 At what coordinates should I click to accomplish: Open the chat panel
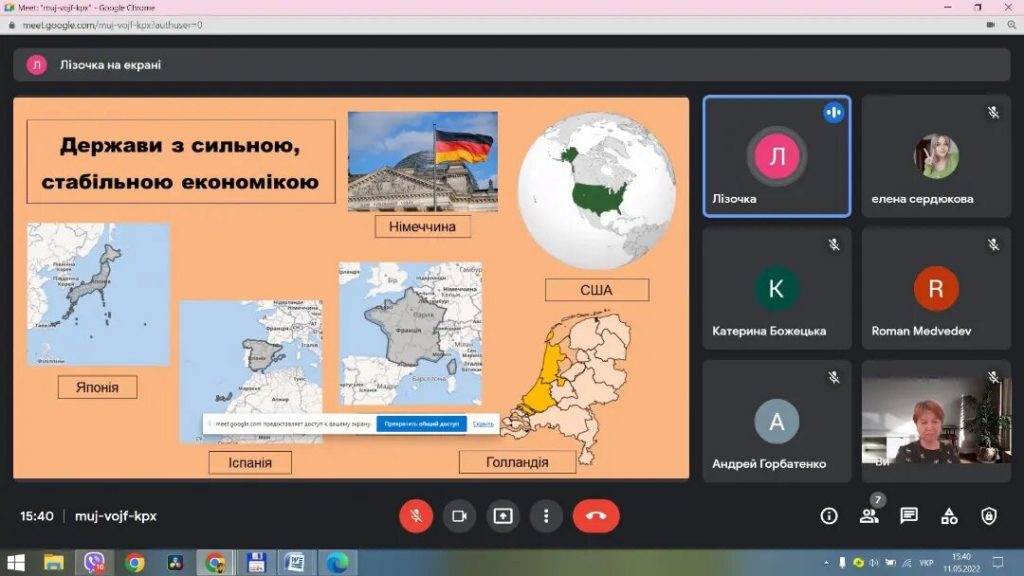pyautogui.click(x=908, y=516)
